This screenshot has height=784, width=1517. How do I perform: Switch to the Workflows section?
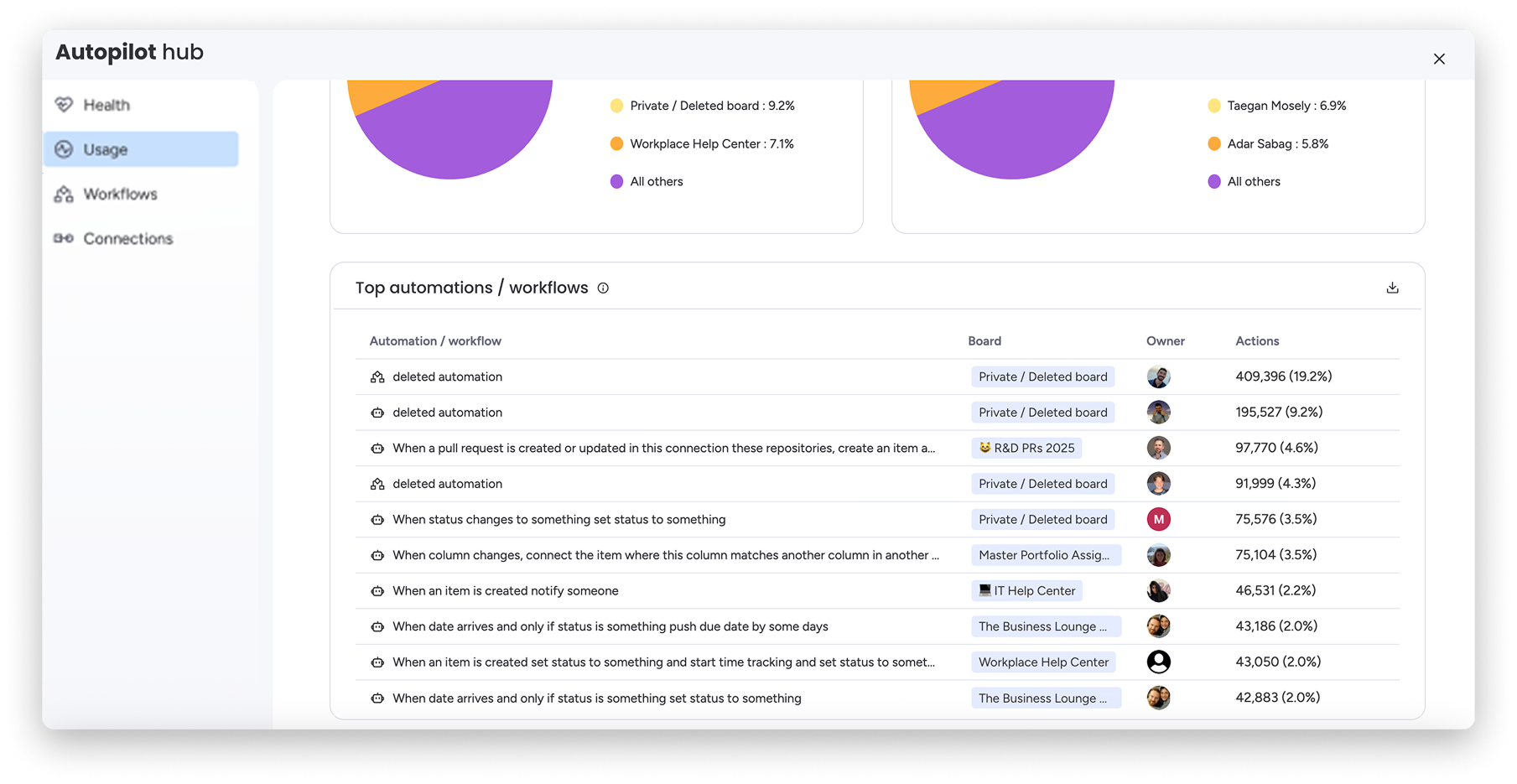pos(120,195)
